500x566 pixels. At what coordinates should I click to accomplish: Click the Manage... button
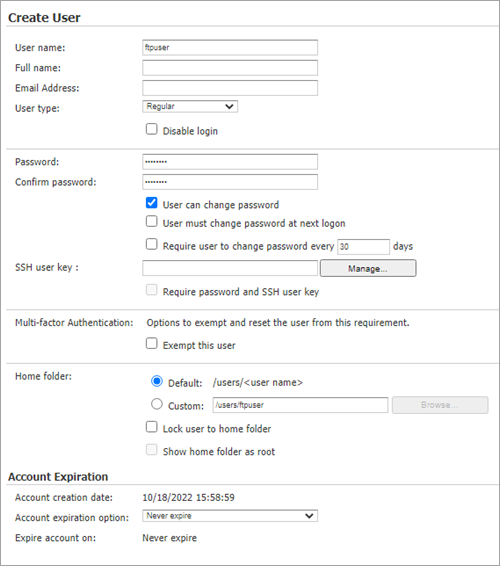(368, 268)
